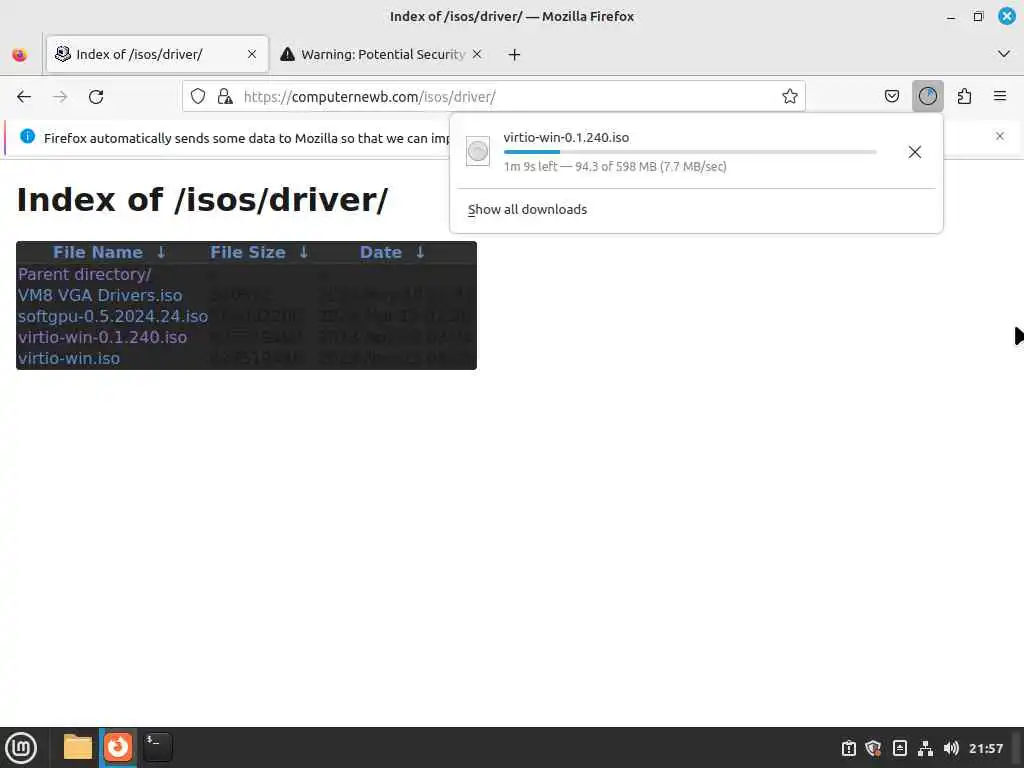Viewport: 1024px width, 768px height.
Task: Open the extensions puzzle icon
Action: tap(964, 97)
